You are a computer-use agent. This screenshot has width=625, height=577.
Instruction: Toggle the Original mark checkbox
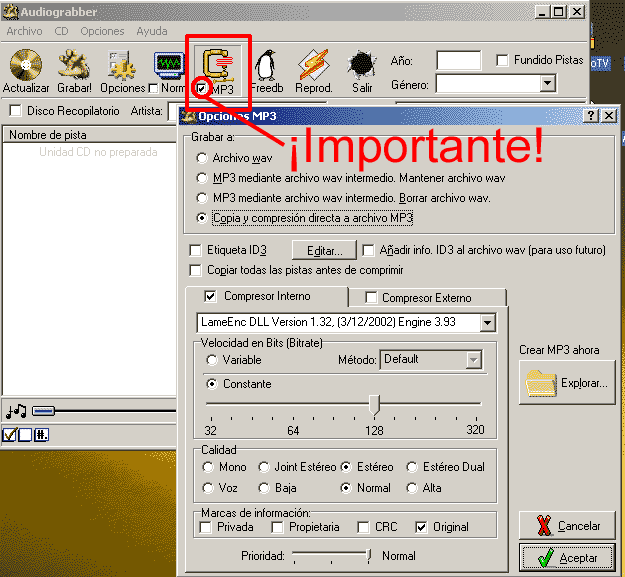click(421, 527)
